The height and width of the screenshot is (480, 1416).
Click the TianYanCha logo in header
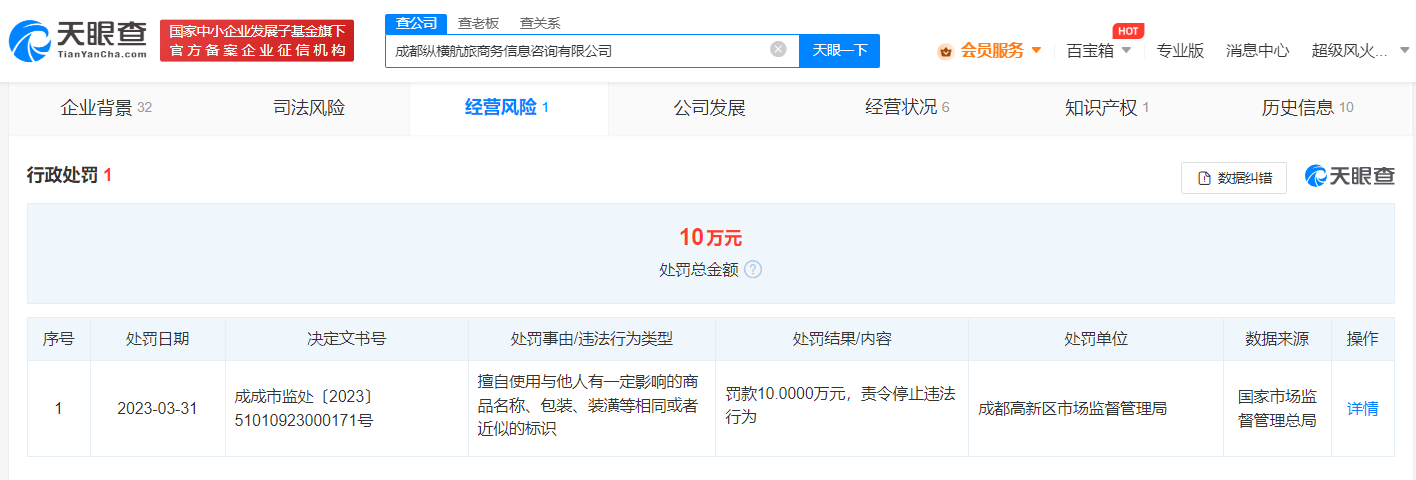(x=78, y=39)
